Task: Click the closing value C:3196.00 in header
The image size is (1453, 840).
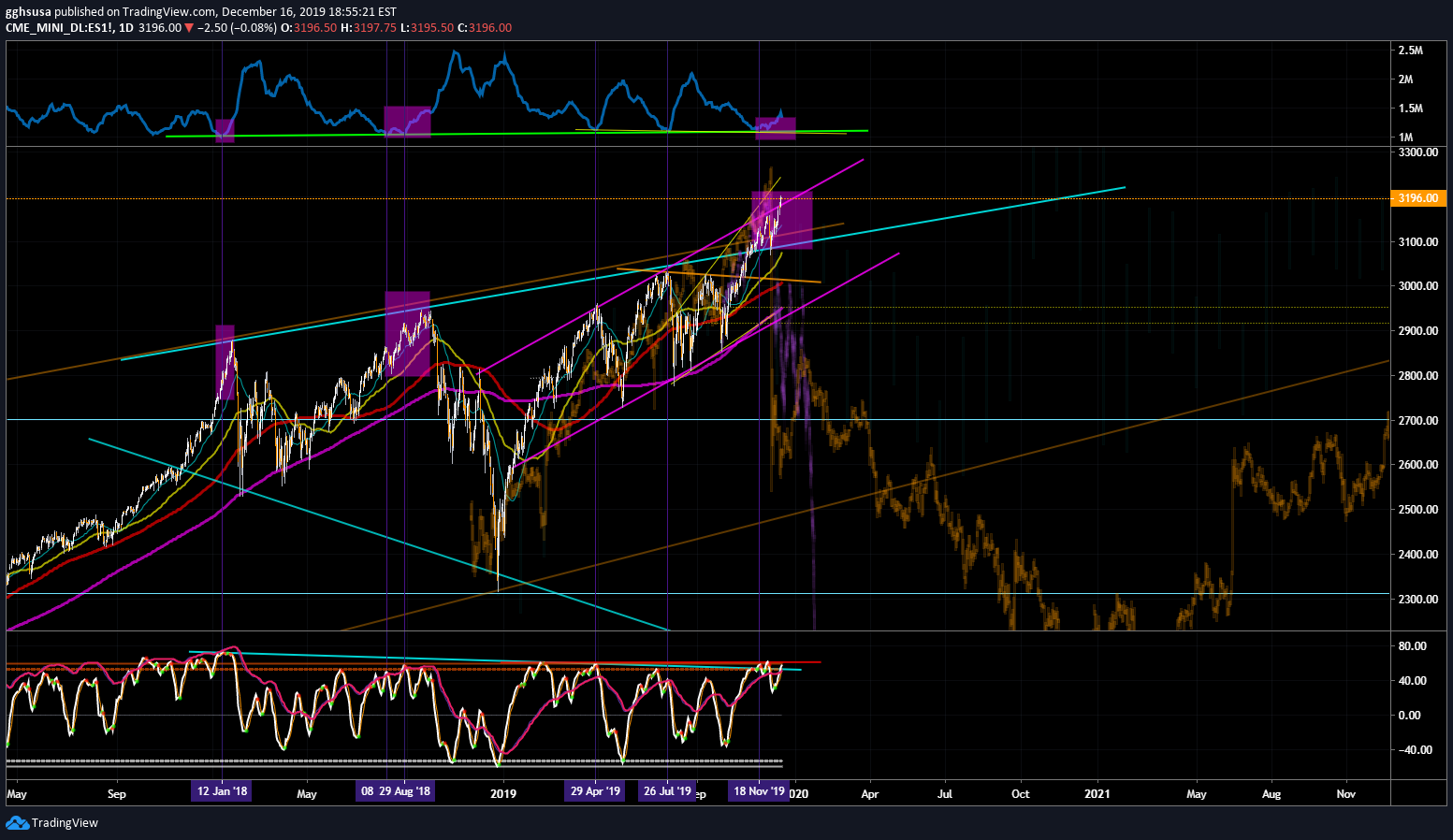Action: [485, 28]
